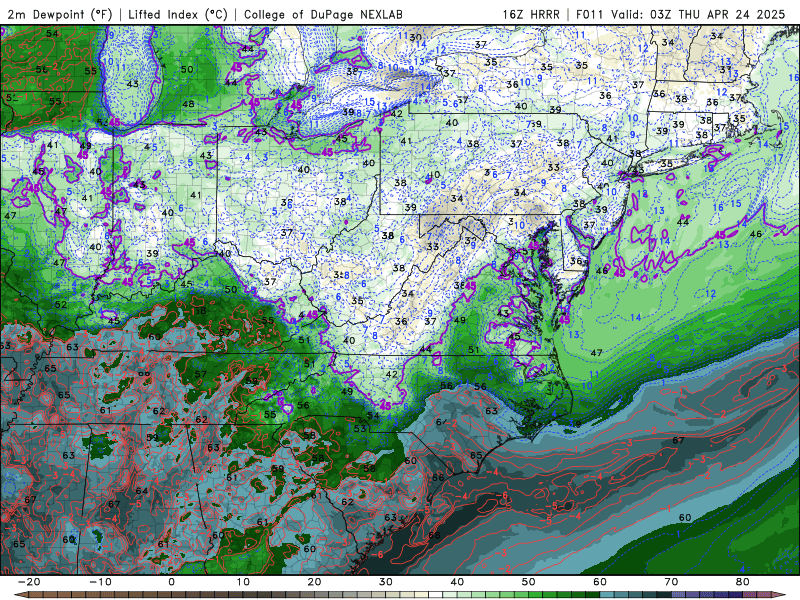Click the "16Z HRRR" model run label
This screenshot has width=800, height=600.
click(x=531, y=14)
